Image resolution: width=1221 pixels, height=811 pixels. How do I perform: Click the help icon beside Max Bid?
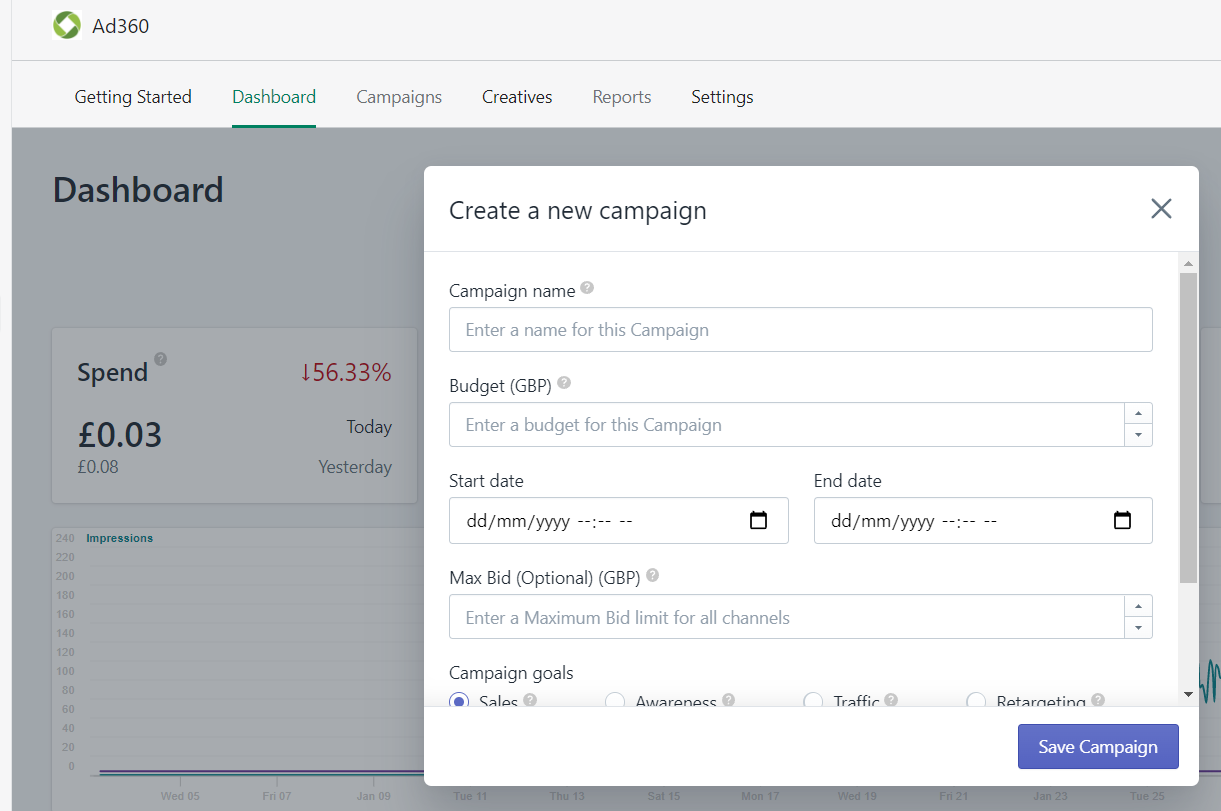(x=652, y=574)
